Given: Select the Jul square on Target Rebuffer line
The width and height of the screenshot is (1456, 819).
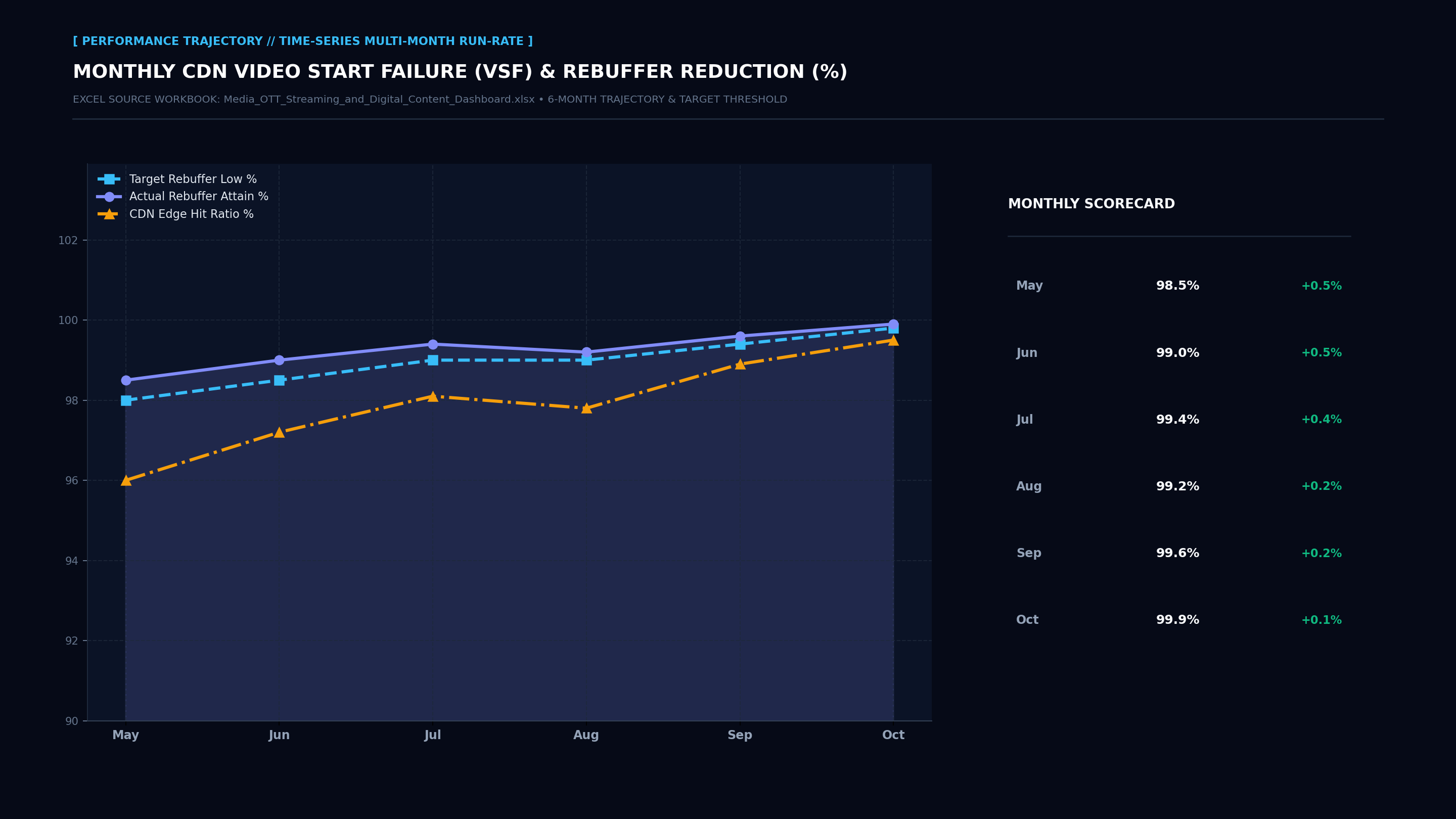Looking at the screenshot, I should point(433,360).
